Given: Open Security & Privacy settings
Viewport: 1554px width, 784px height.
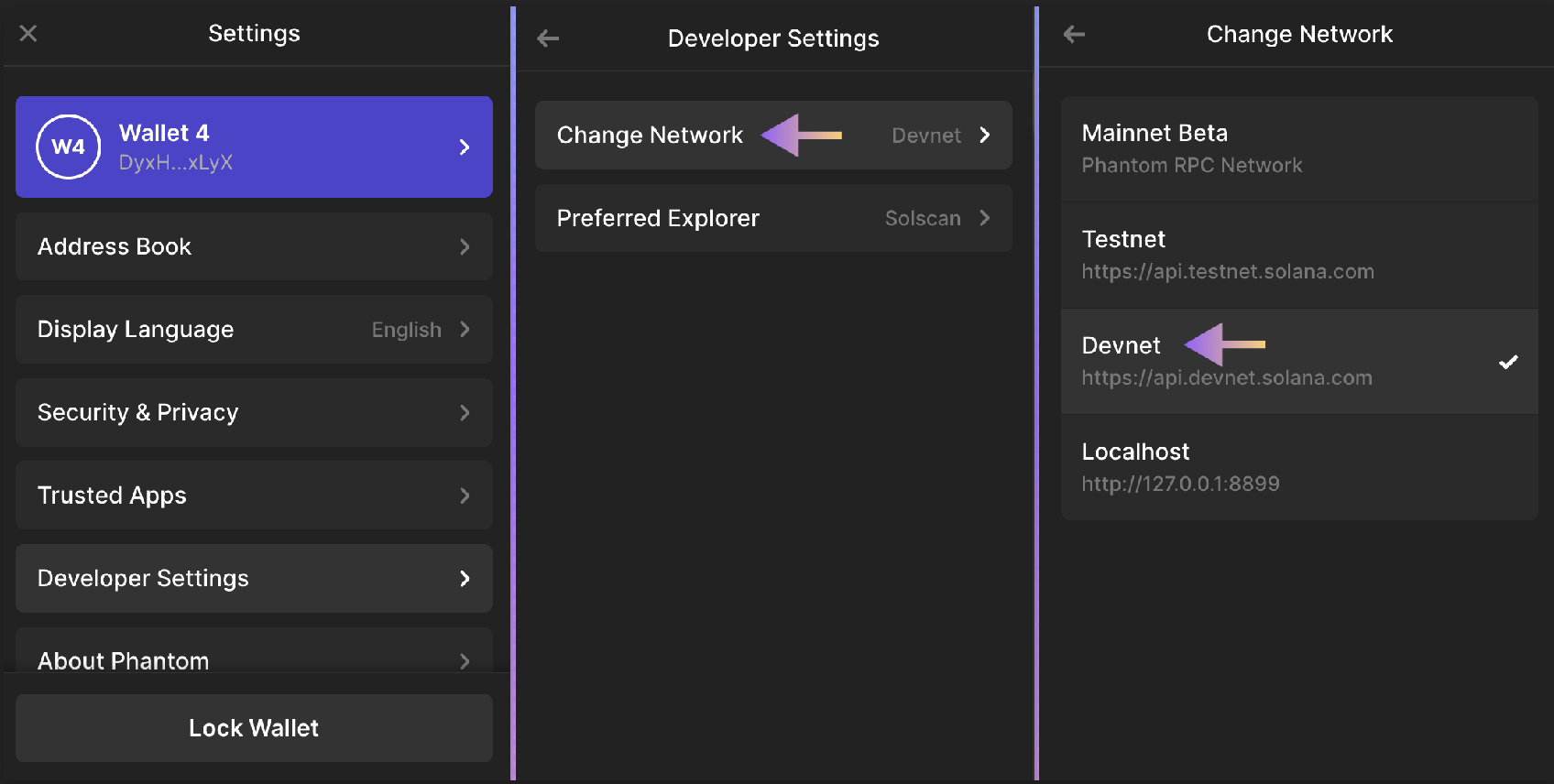Looking at the screenshot, I should tap(254, 412).
